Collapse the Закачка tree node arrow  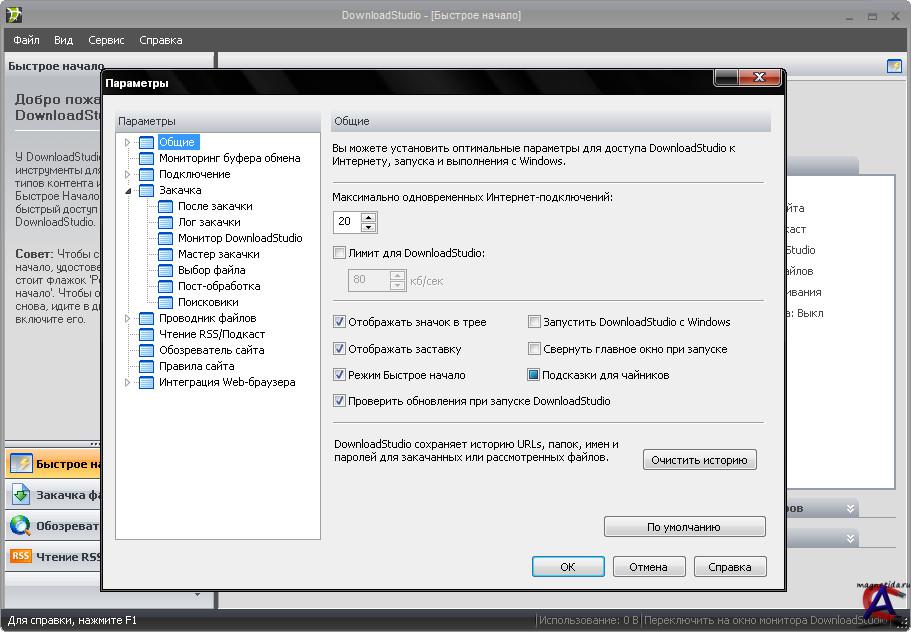[x=128, y=191]
